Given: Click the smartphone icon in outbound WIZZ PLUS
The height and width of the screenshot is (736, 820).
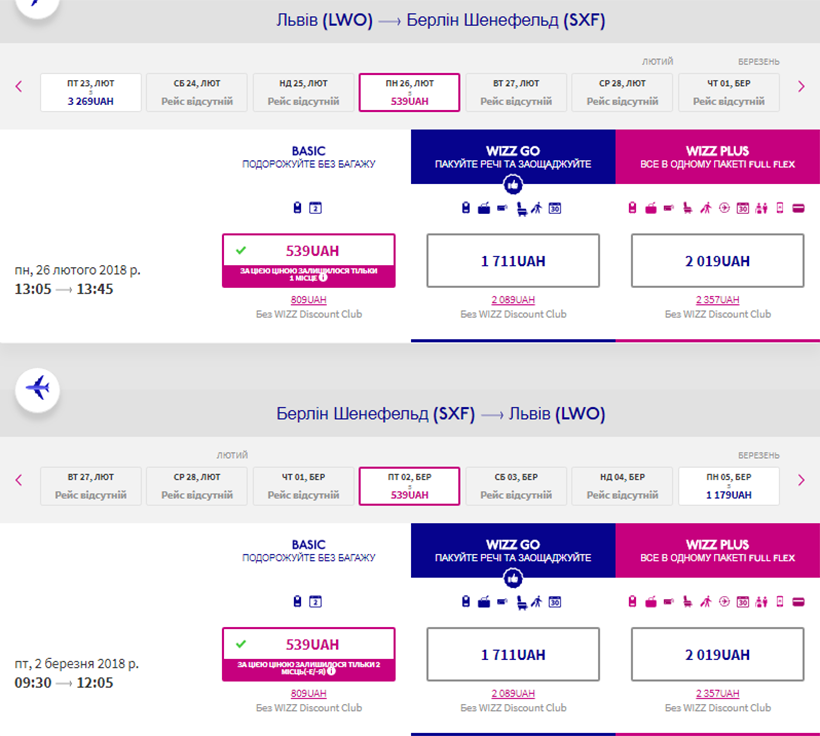Looking at the screenshot, I should (780, 208).
